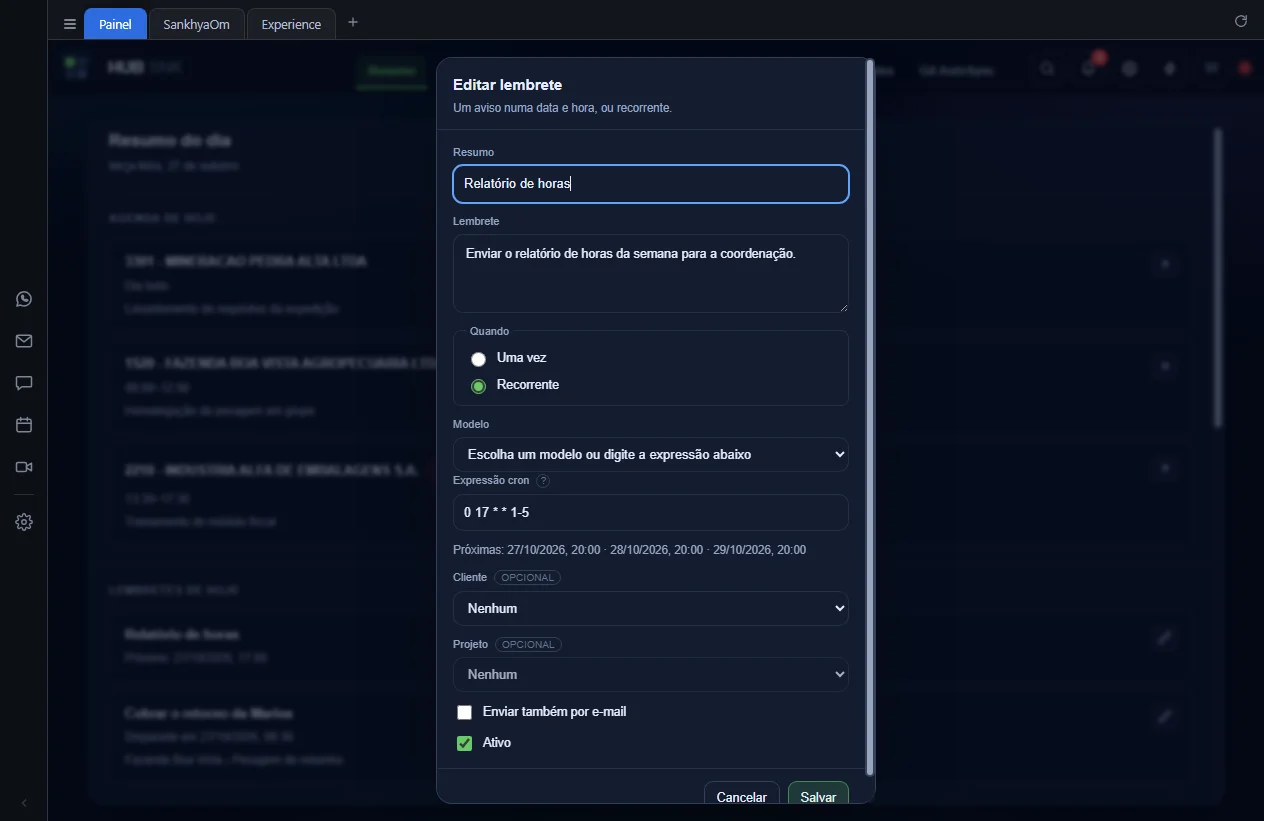Image resolution: width=1264 pixels, height=821 pixels.
Task: Uncheck the Ativo checkbox
Action: pyautogui.click(x=464, y=743)
